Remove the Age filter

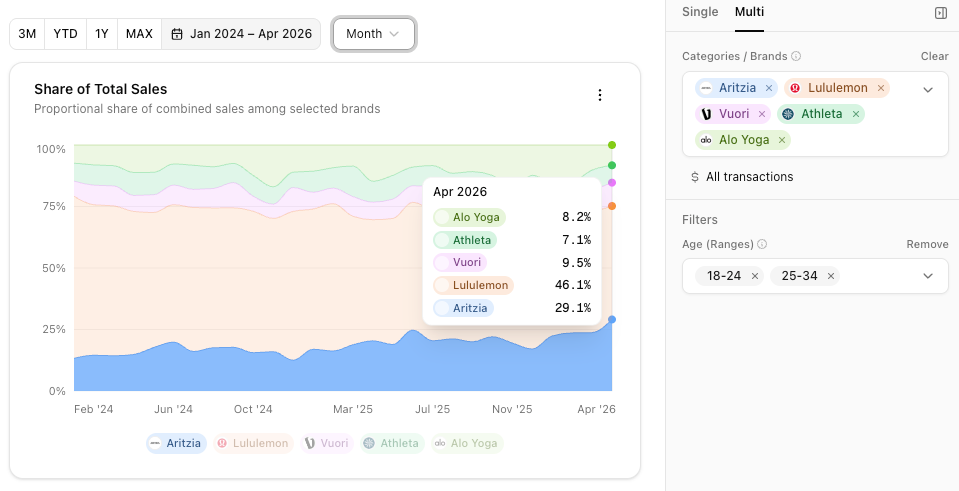(927, 244)
